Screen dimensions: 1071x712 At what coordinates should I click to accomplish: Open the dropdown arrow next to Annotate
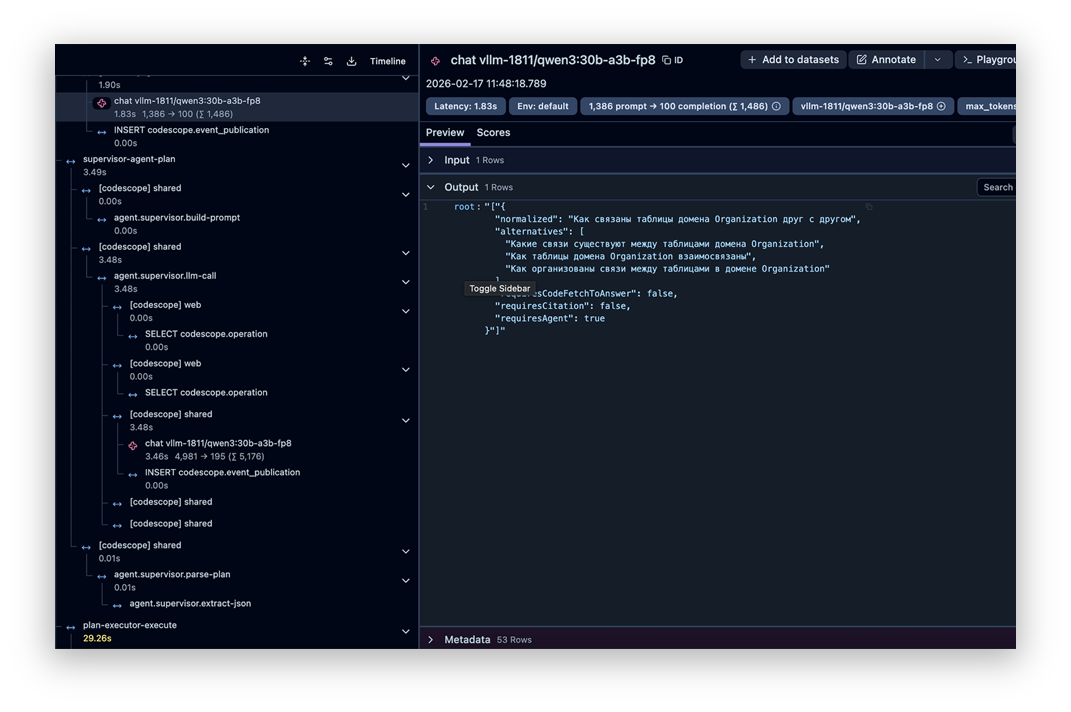[937, 60]
